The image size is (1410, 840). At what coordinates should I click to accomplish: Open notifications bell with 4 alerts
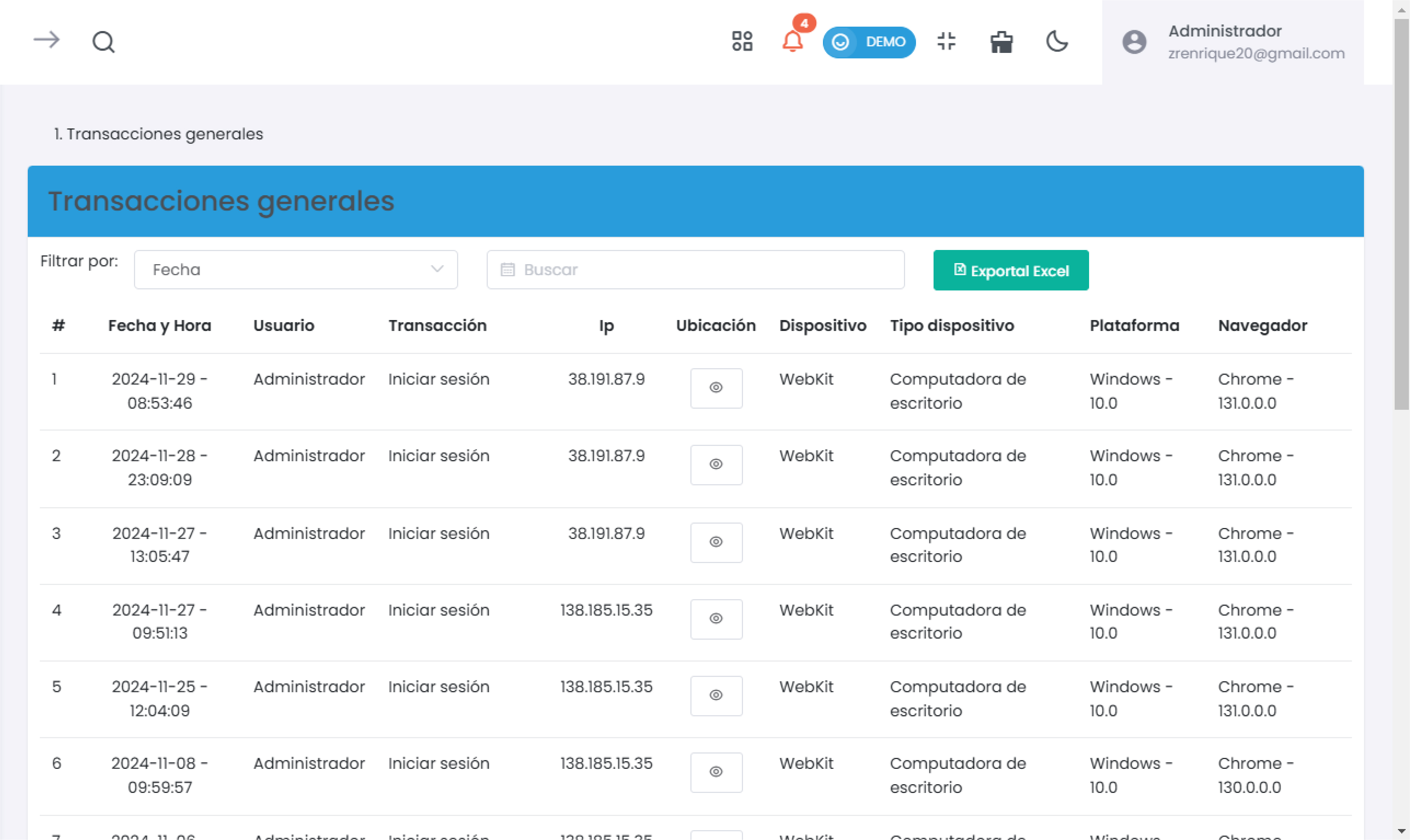[x=793, y=41]
